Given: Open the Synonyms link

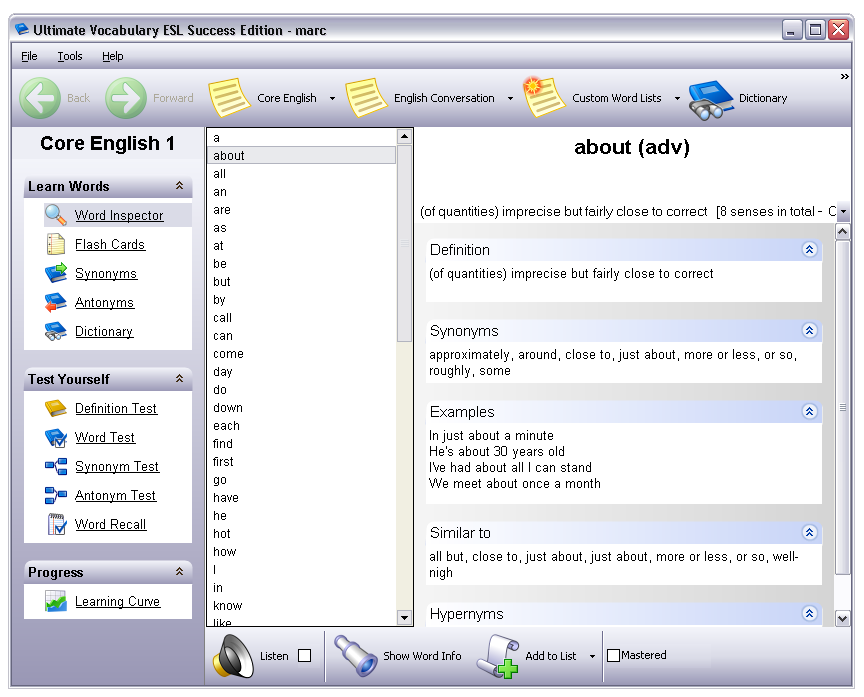Looking at the screenshot, I should [106, 274].
